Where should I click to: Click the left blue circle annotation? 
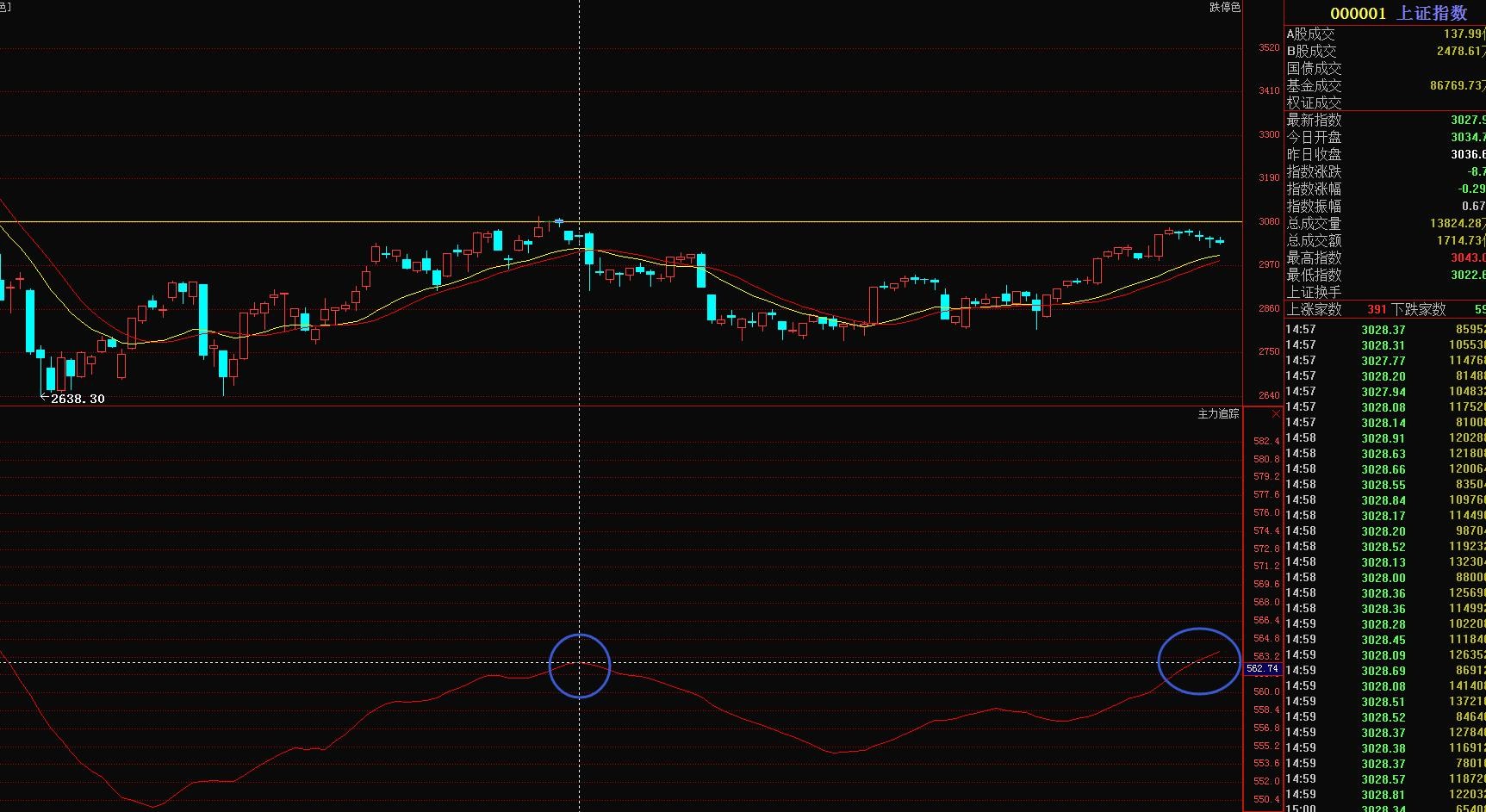[x=580, y=665]
